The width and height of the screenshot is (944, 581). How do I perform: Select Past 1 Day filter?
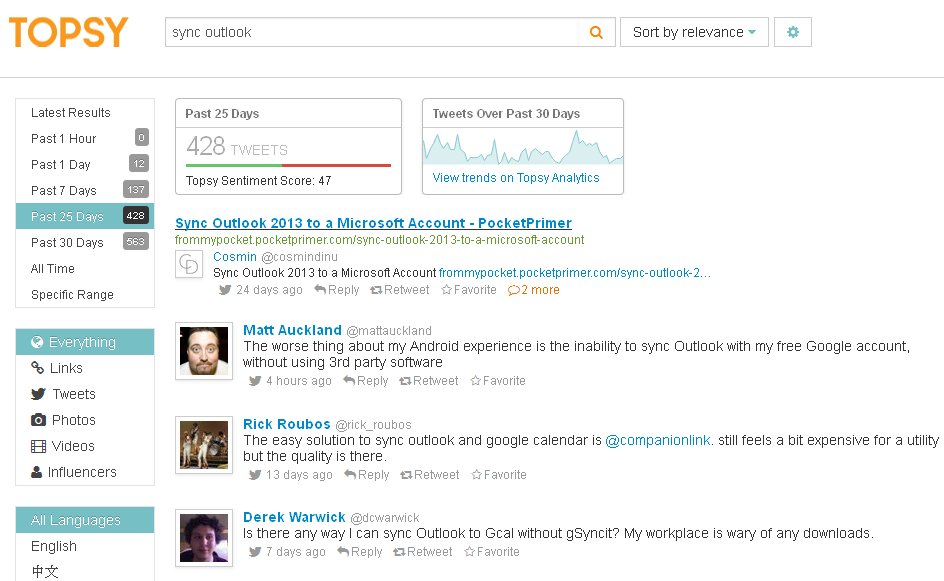pos(85,164)
